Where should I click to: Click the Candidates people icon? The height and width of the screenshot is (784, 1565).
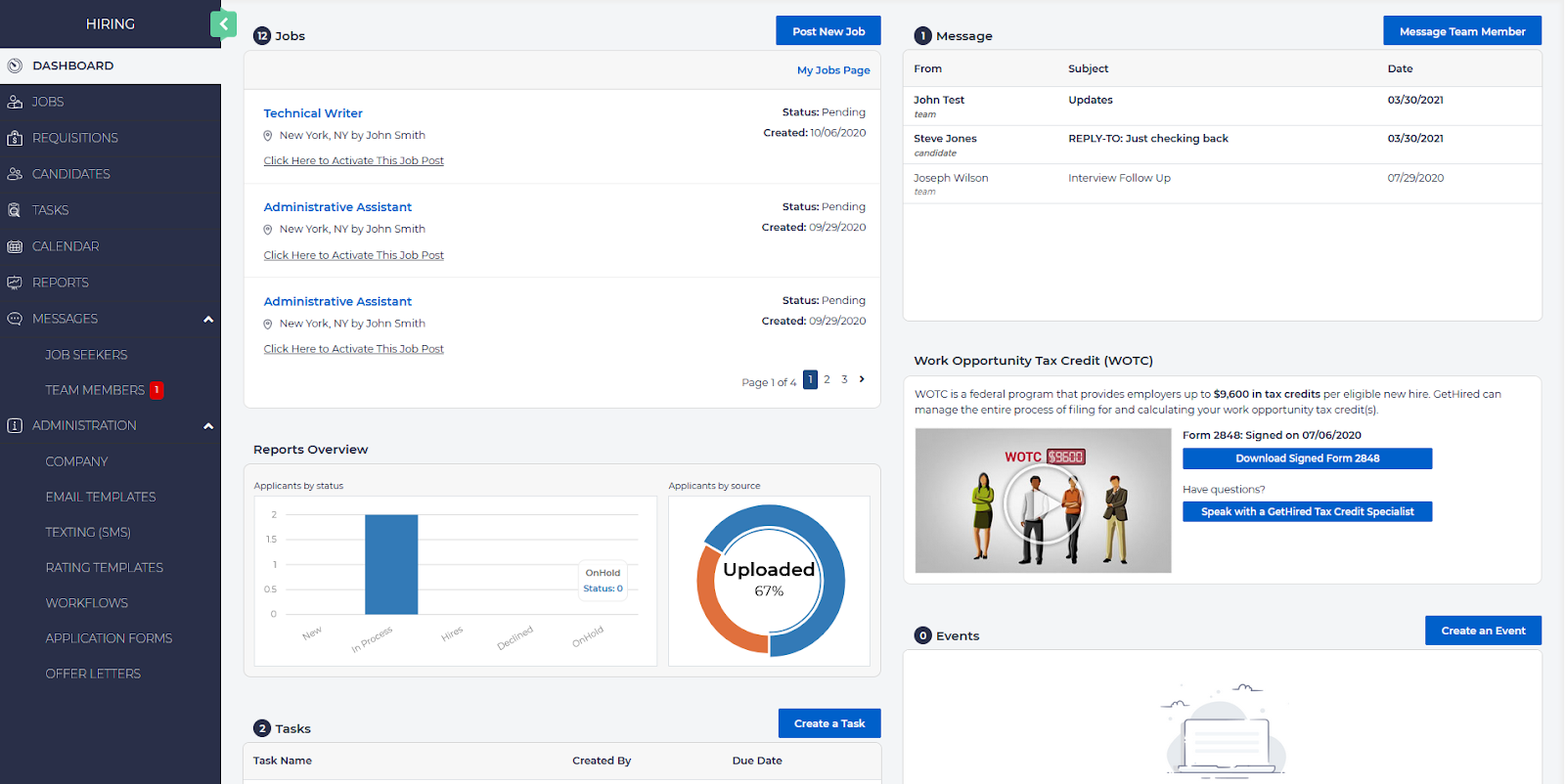point(15,174)
